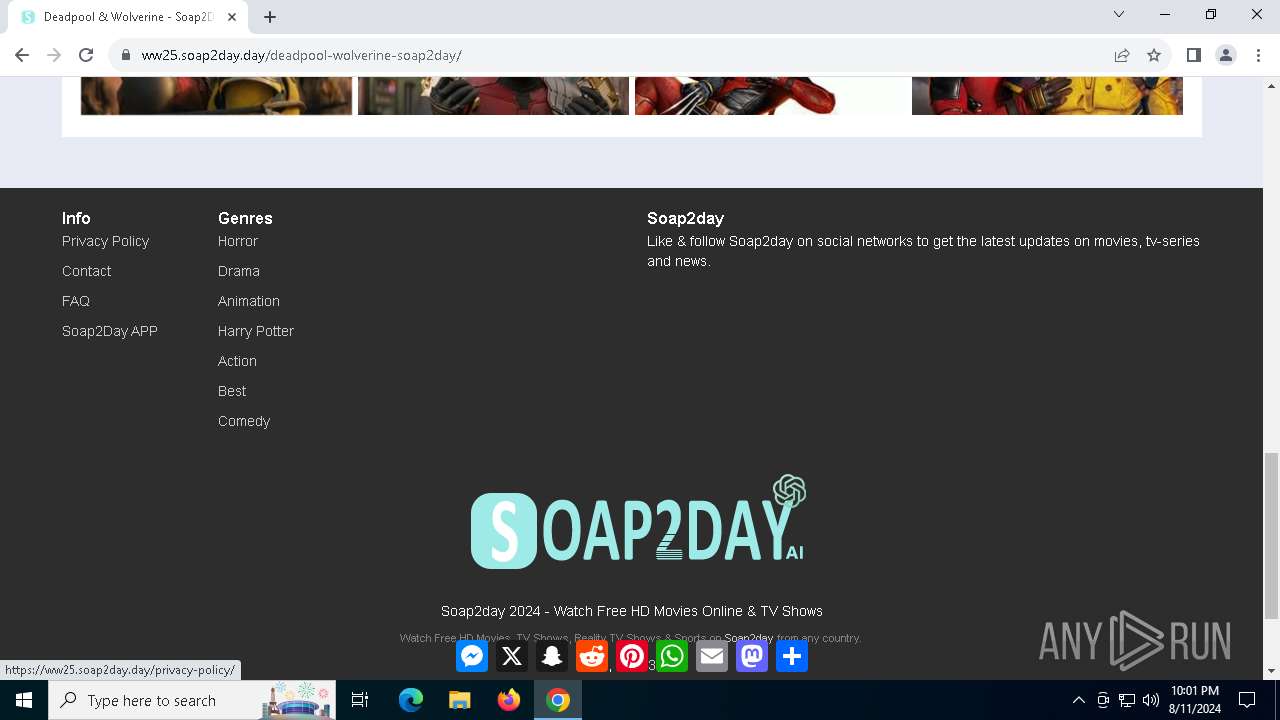Open the fourth movie still thumbnail
The width and height of the screenshot is (1280, 720).
(1047, 96)
